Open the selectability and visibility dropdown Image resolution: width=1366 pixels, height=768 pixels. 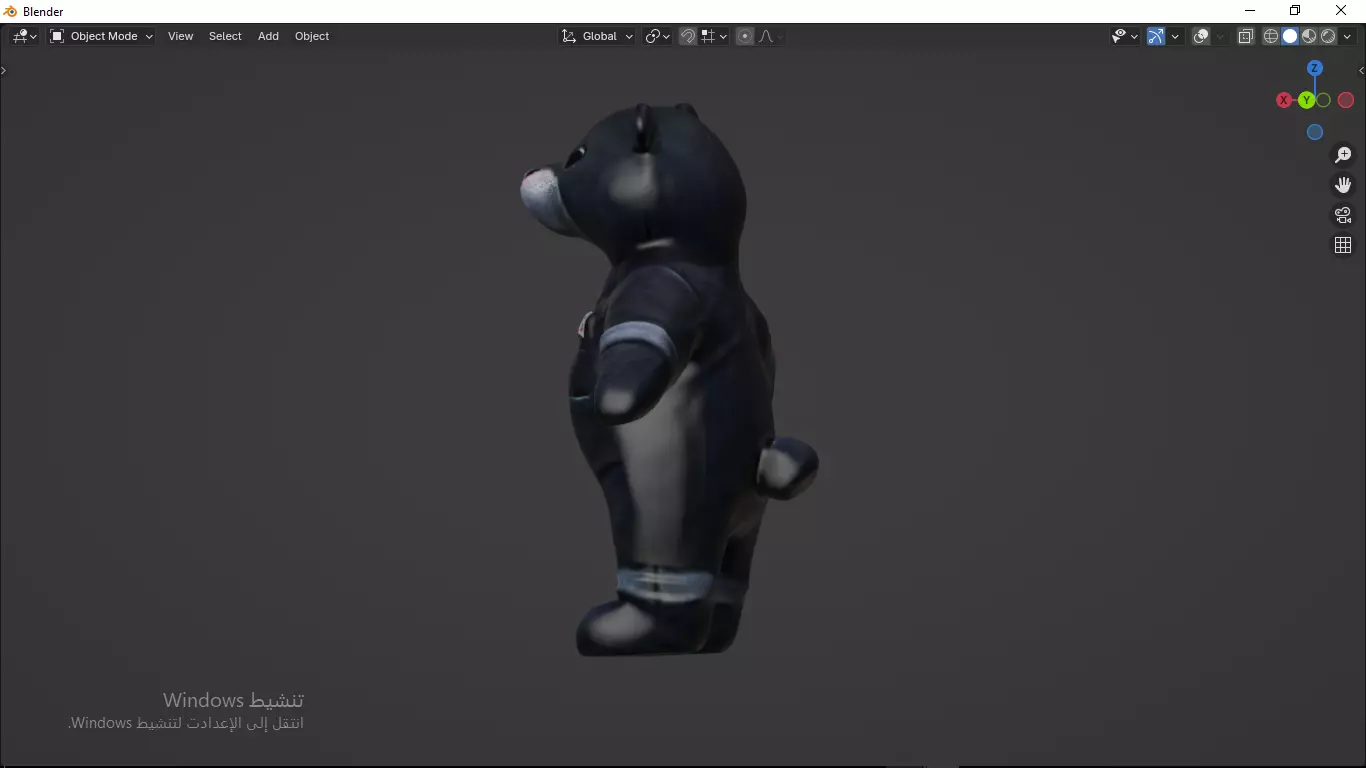pyautogui.click(x=1125, y=36)
